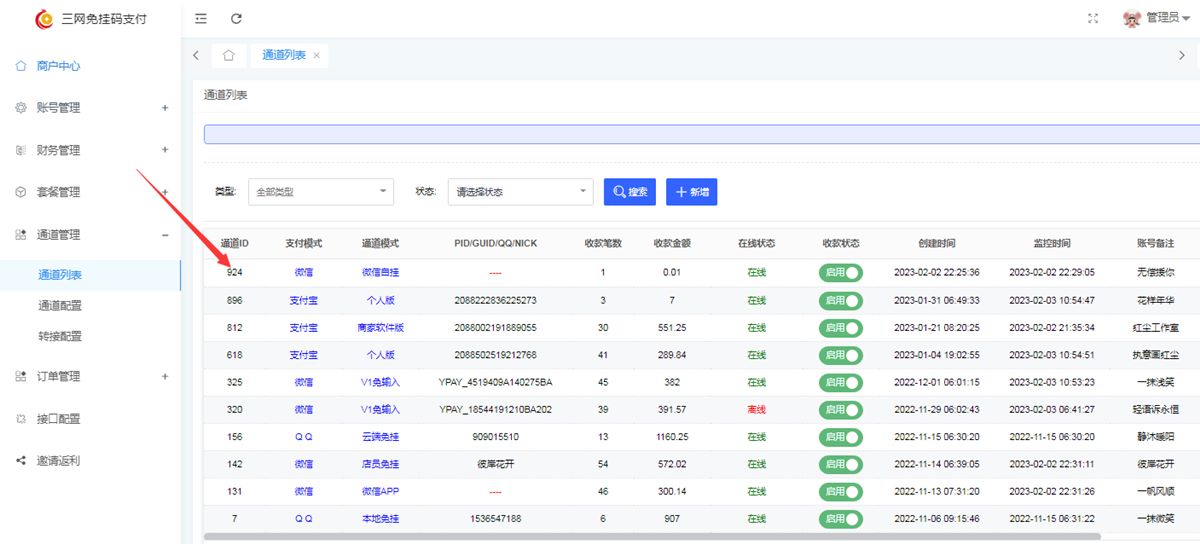Expand 订单管理 with its plus sign
The image size is (1200, 544).
[x=165, y=377]
